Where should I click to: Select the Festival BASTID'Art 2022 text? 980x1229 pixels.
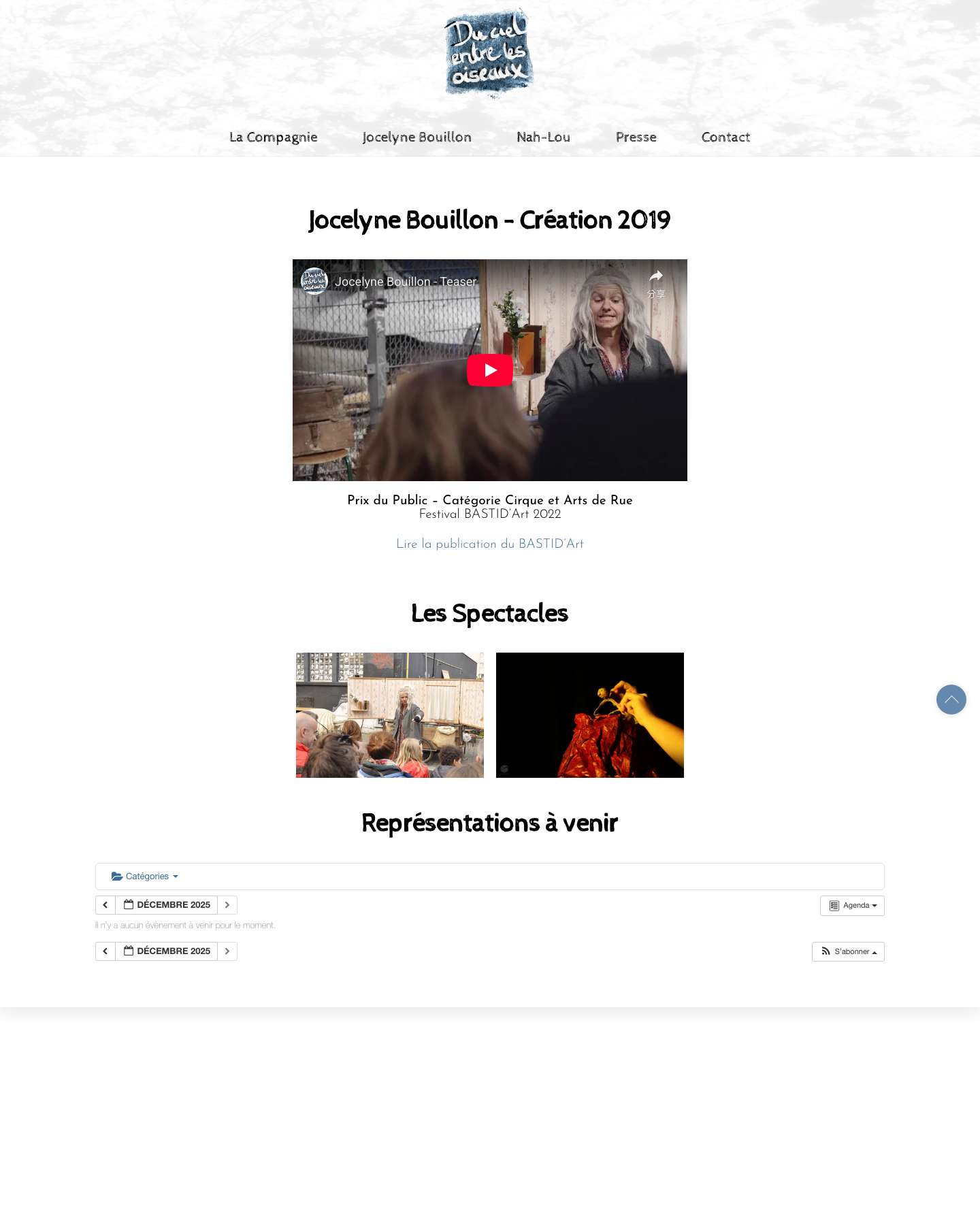(490, 514)
